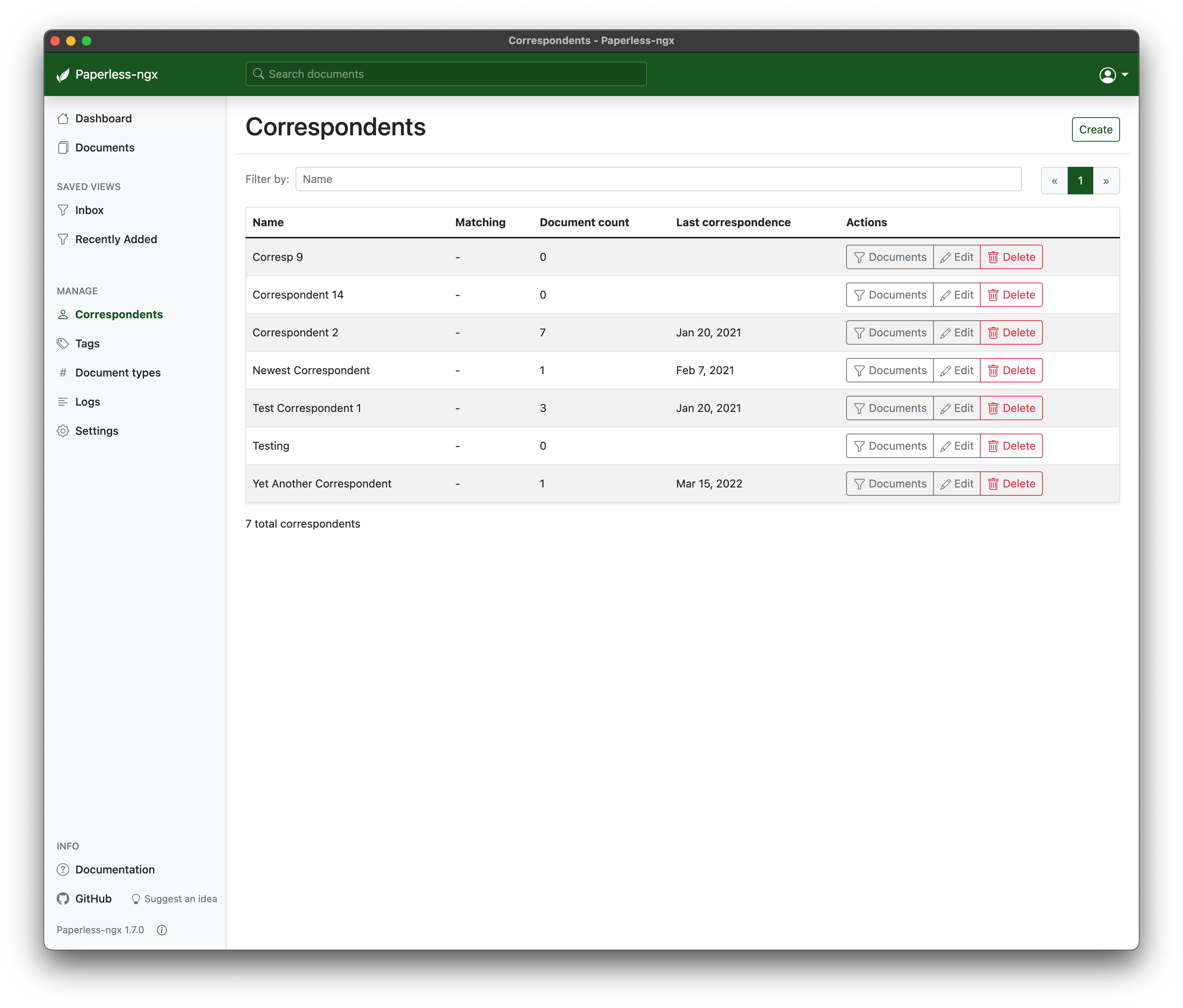Click the Paperless-ngx leaf logo
The image size is (1183, 1008).
pyautogui.click(x=63, y=75)
